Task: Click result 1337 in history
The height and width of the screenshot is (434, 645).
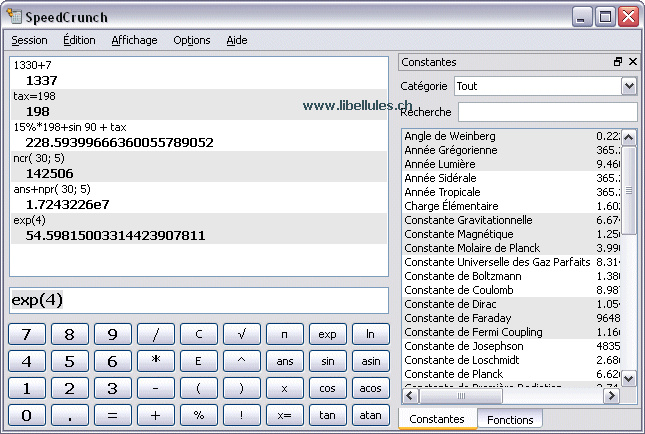Action: pyautogui.click(x=42, y=81)
